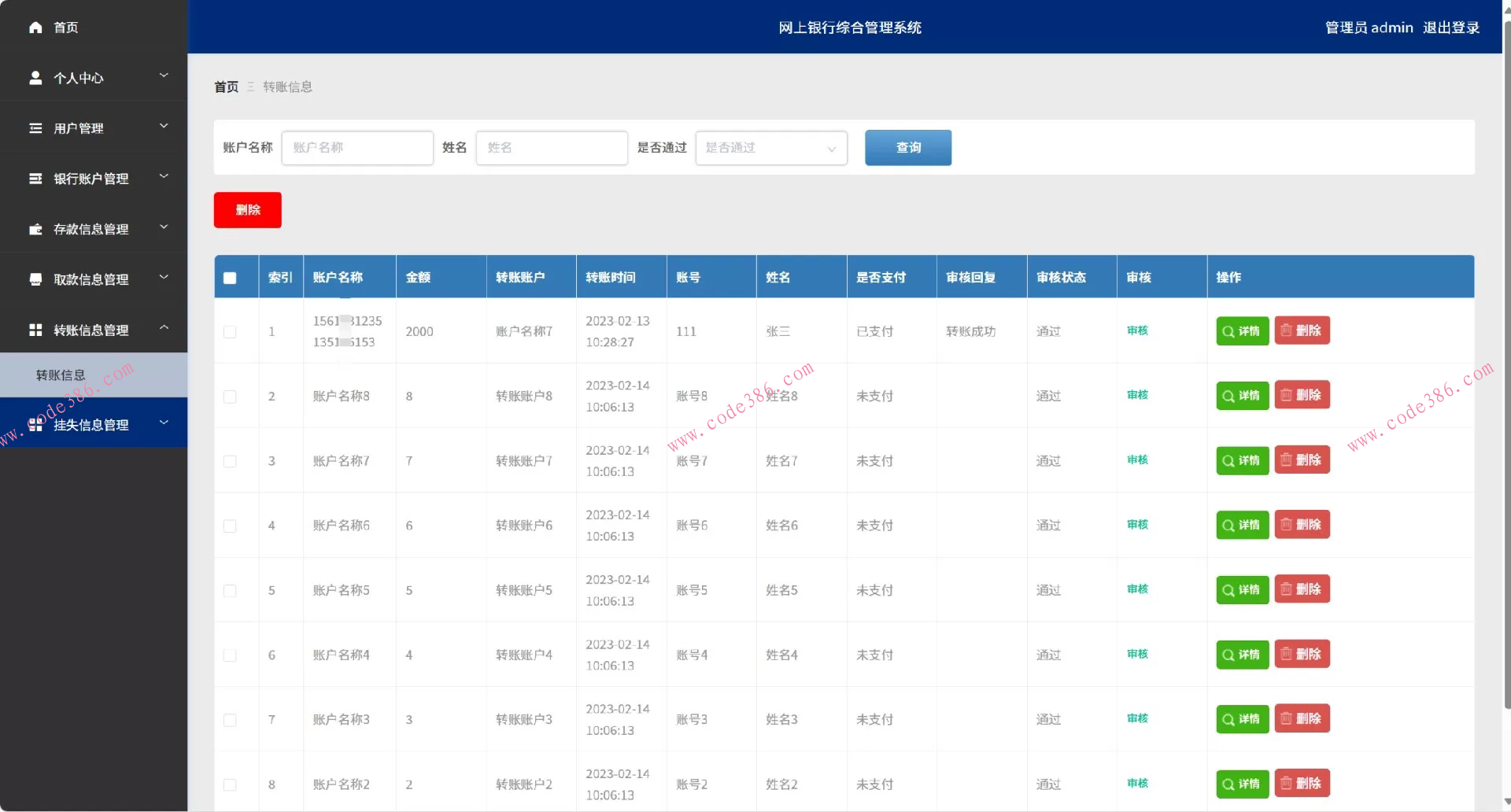Select the checkbox on the 张三 row
Viewport: 1511px width, 812px height.
230,331
